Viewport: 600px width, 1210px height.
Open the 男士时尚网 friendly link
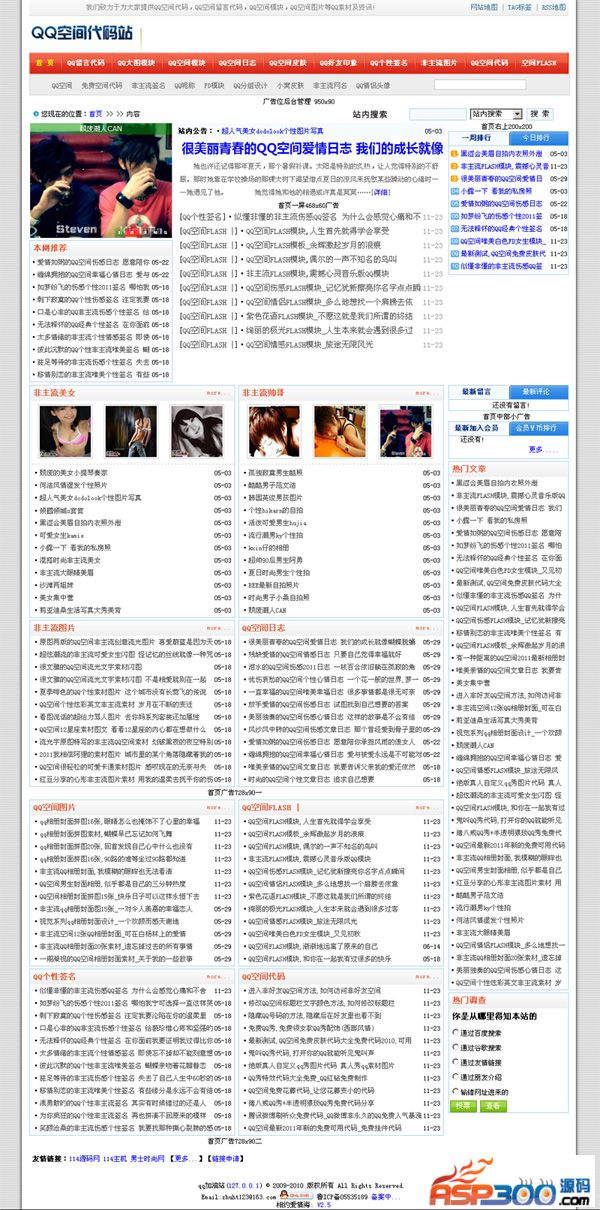click(147, 1158)
